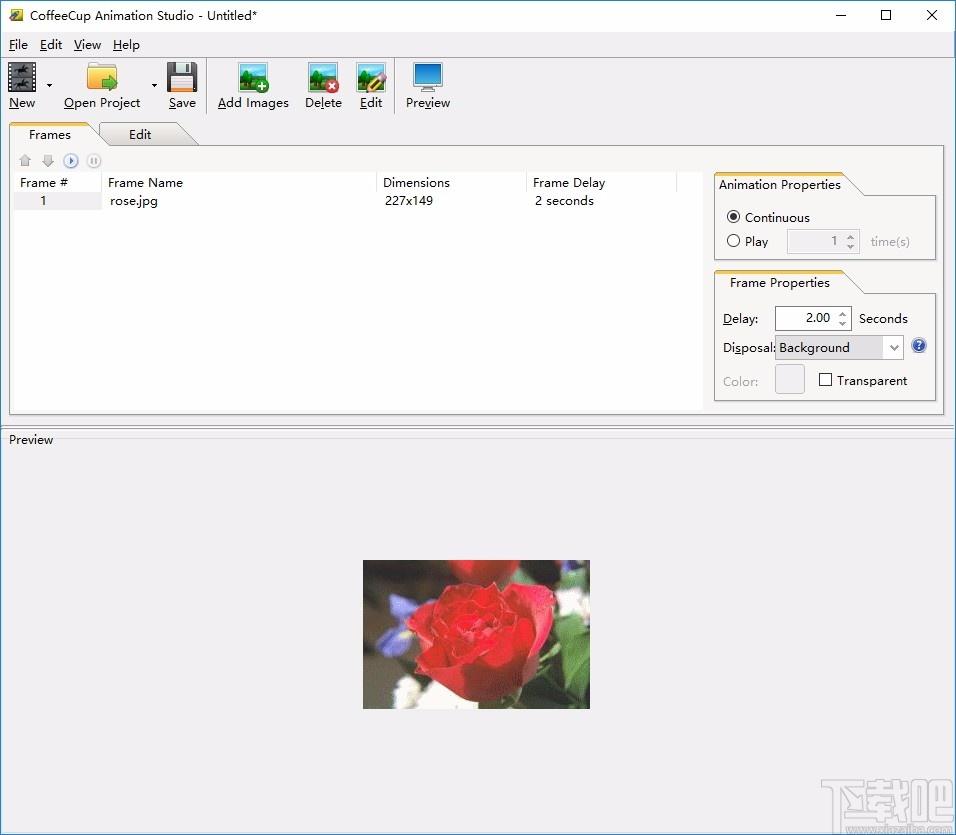Click the Edit image toolbar icon

[x=371, y=77]
